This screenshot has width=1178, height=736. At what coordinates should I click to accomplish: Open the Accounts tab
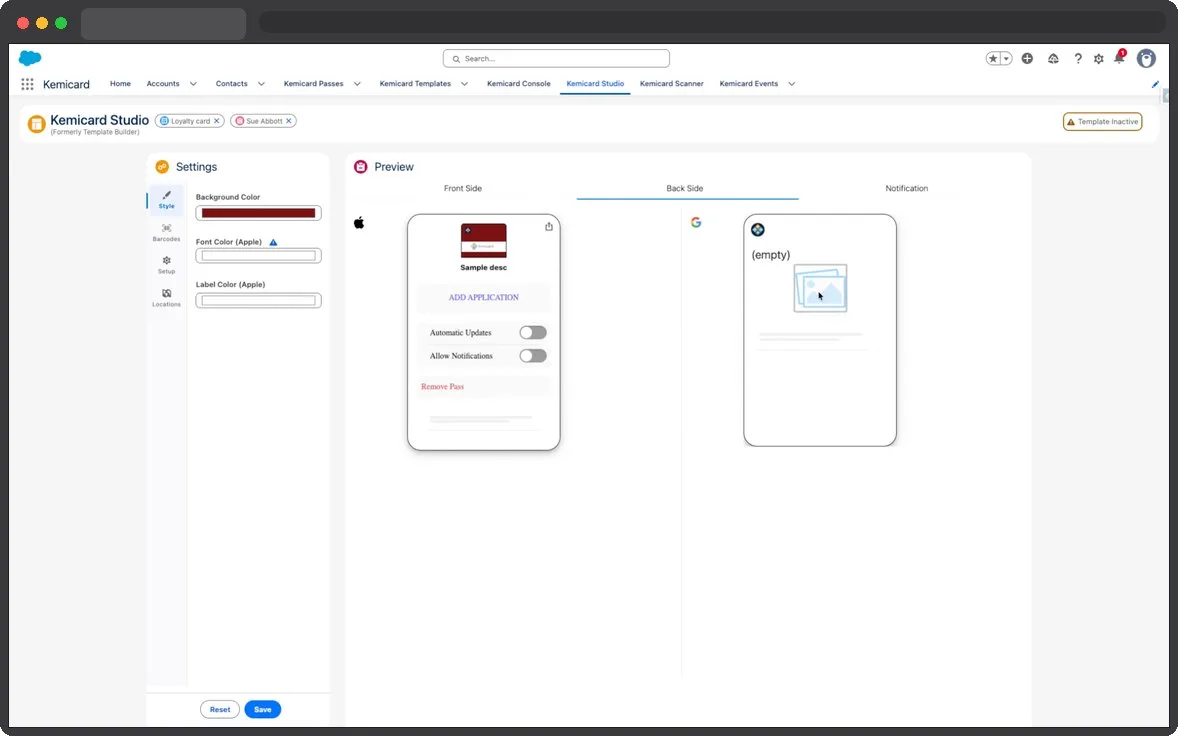(x=163, y=83)
